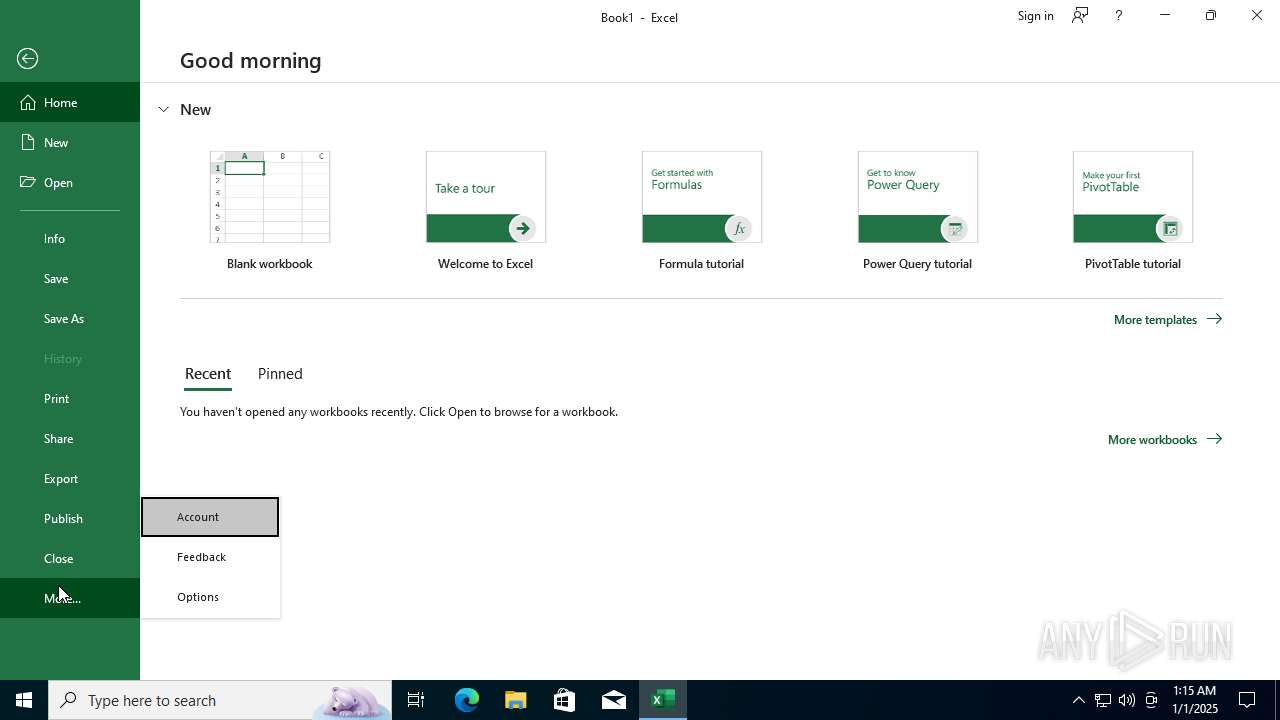Click Save As in the backstage sidebar
This screenshot has height=720, width=1280.
click(x=70, y=318)
